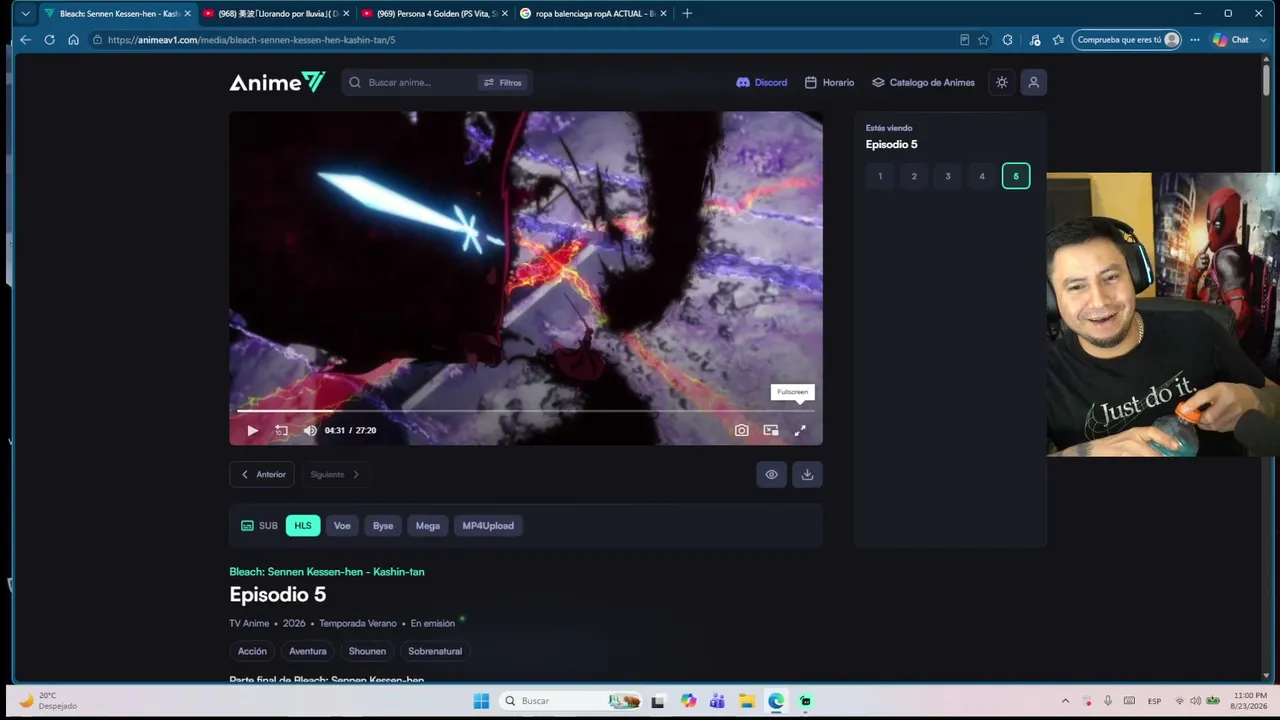Screen dimensions: 1280x720
Task: Focus the Buscar anime search field
Action: (x=420, y=83)
